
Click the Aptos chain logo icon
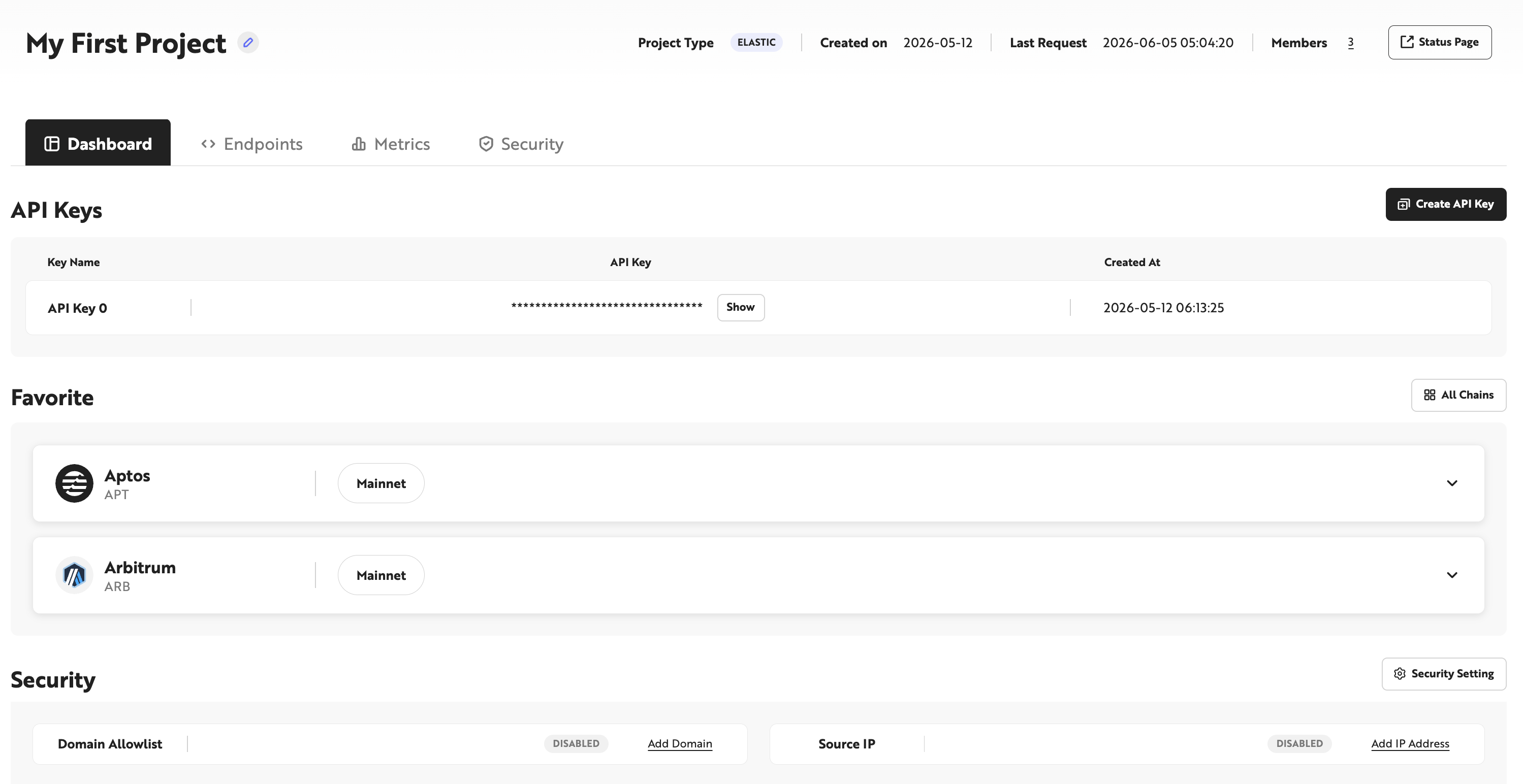pyautogui.click(x=75, y=483)
